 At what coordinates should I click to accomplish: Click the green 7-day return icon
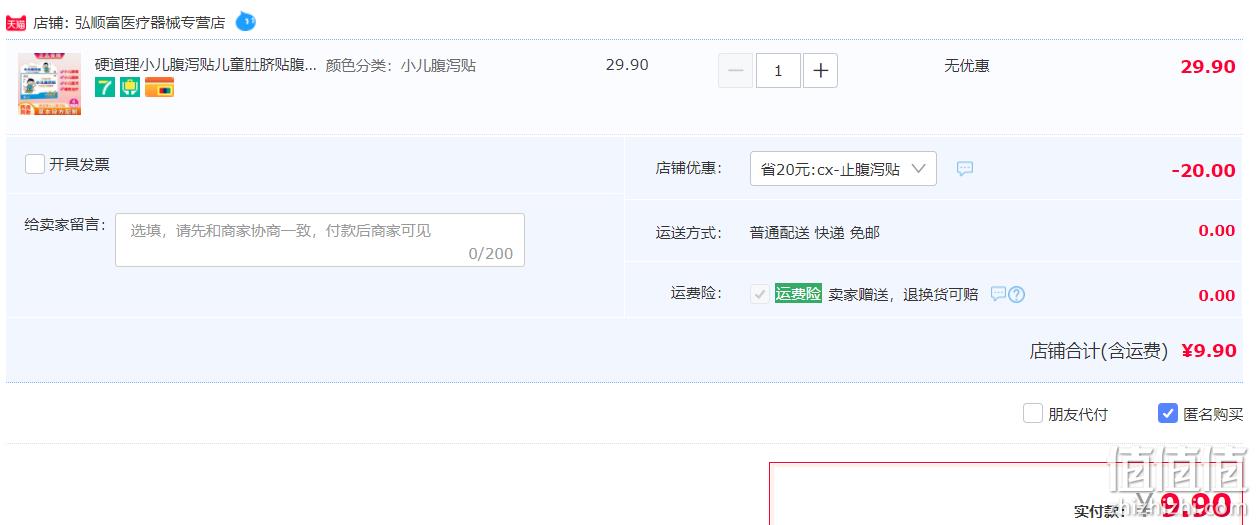coord(105,88)
